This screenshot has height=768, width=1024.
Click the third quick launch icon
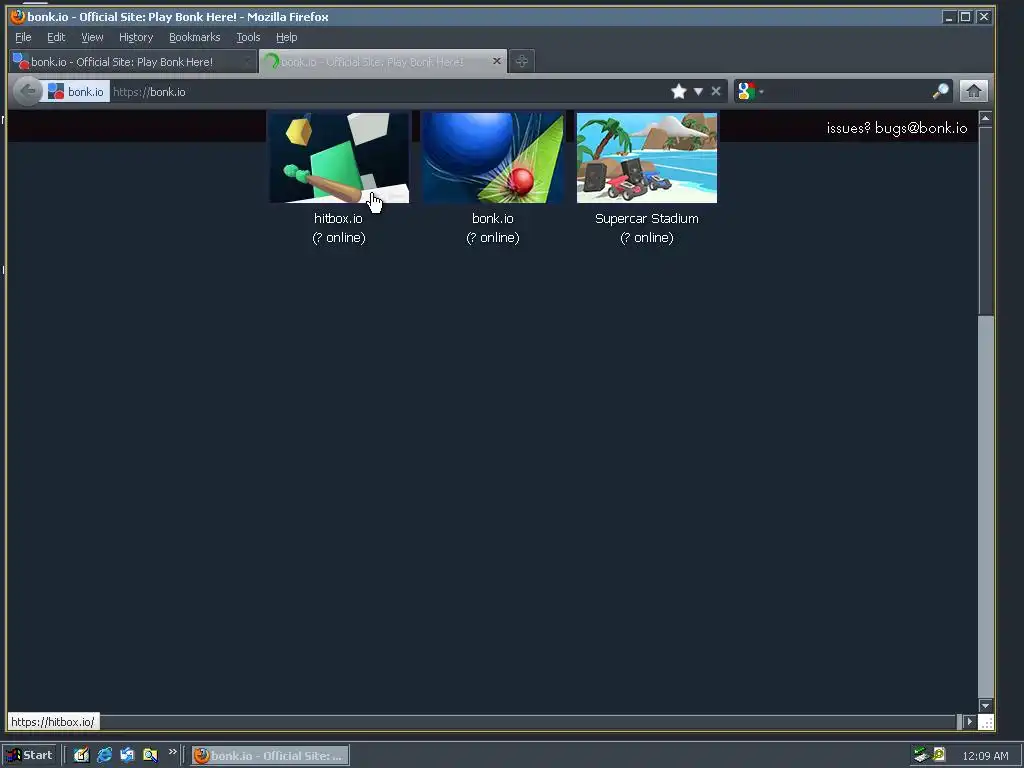click(127, 755)
